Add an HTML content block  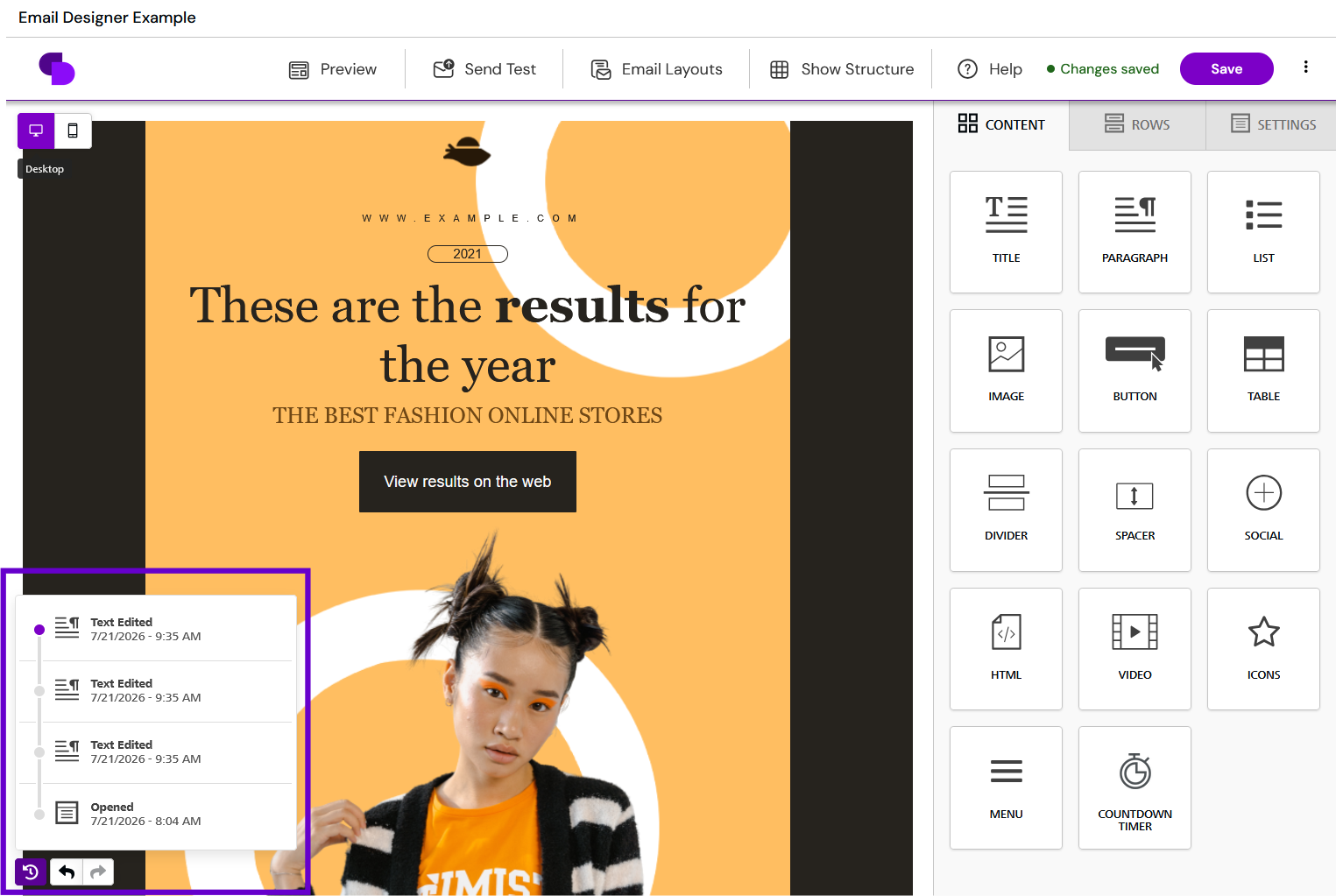point(1006,649)
